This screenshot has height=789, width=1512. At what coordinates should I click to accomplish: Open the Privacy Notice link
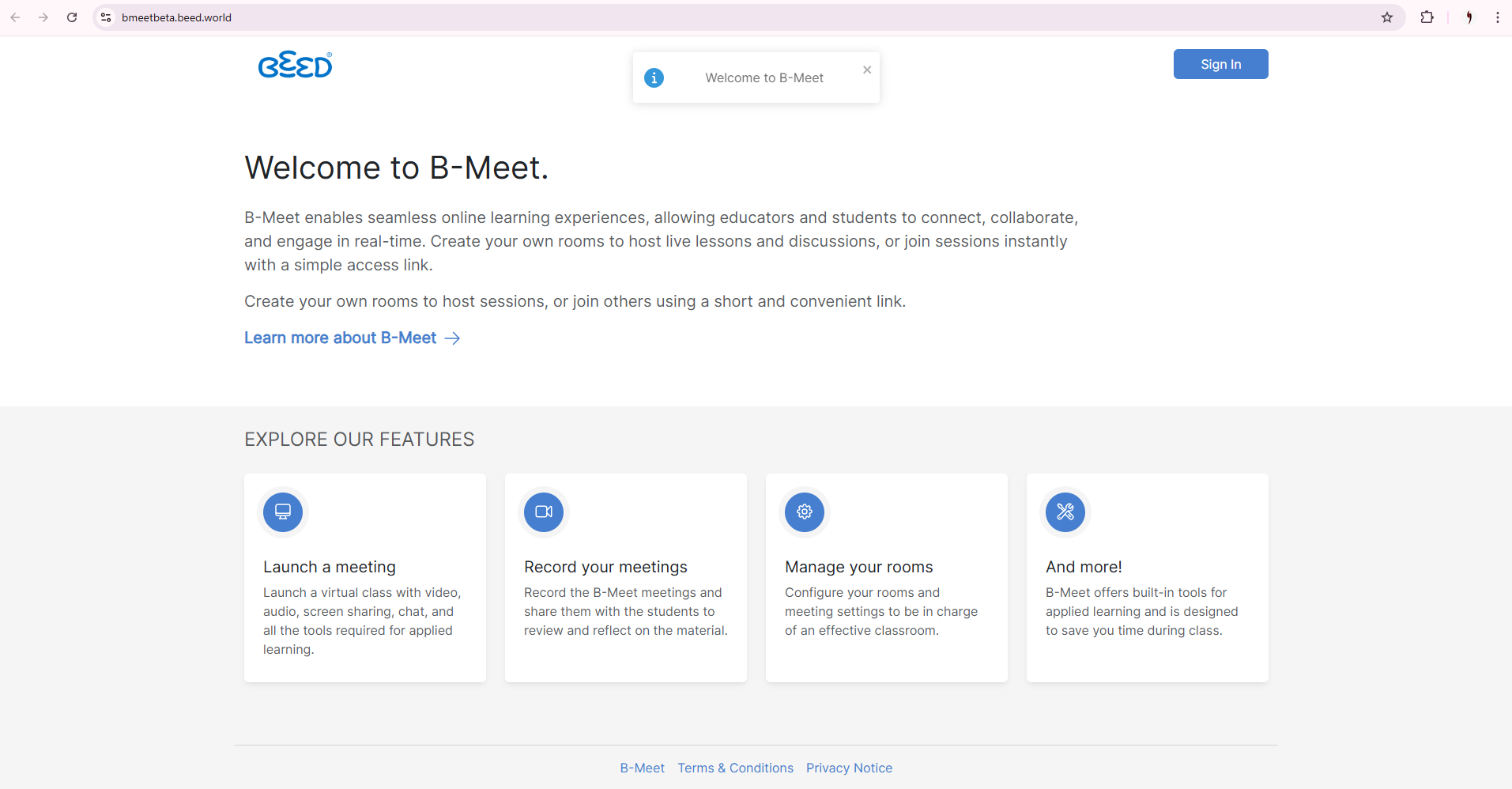[849, 768]
